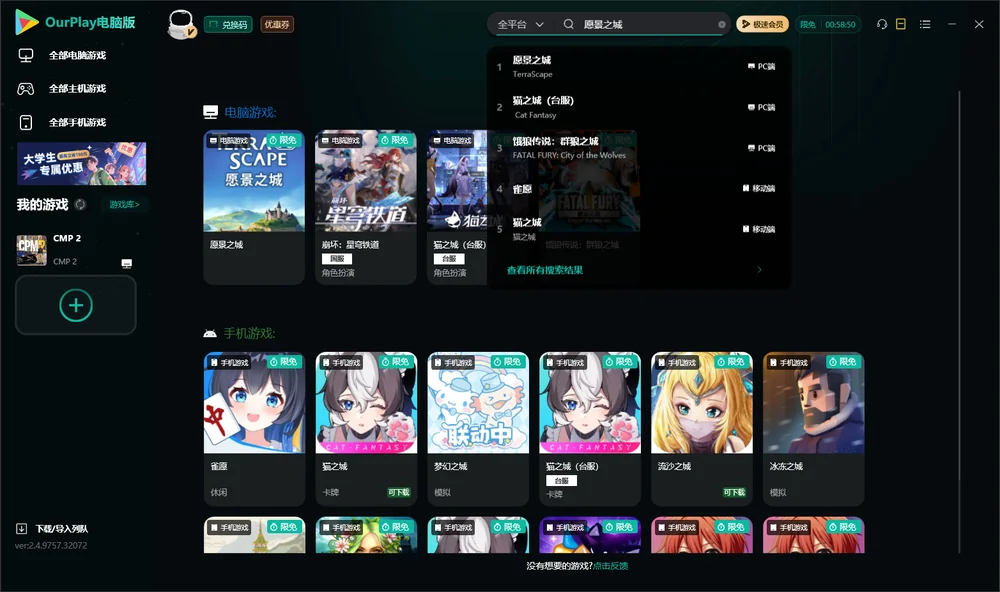Open the list menu icon in title bar
The width and height of the screenshot is (1000, 592).
pos(925,24)
